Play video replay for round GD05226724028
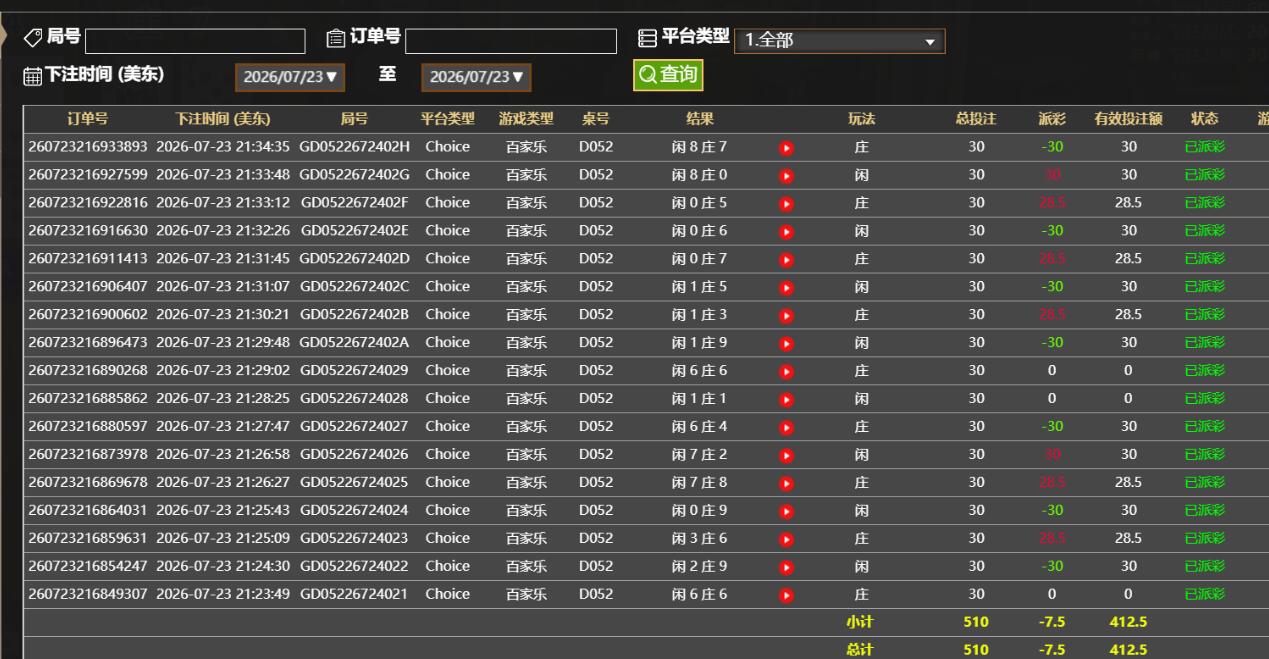Viewport: 1269px width, 659px height. (x=786, y=400)
